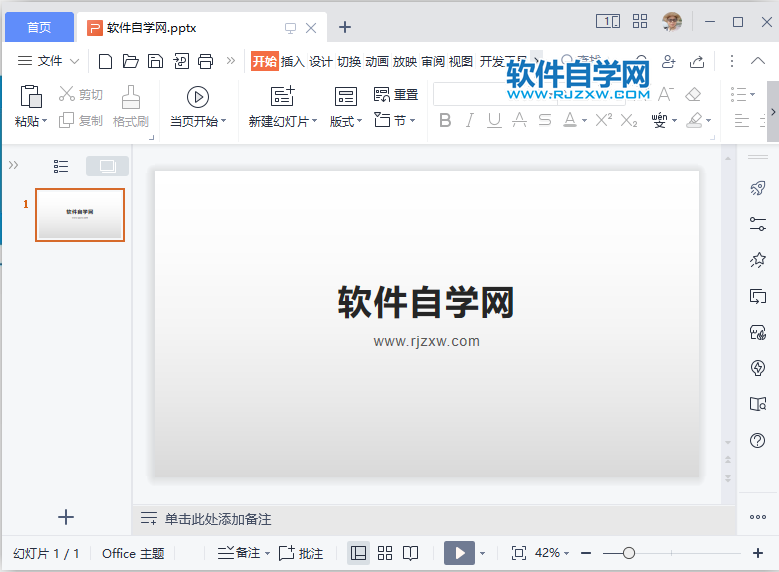779x572 pixels.
Task: Expand more quick access tools chevron
Action: (x=231, y=61)
